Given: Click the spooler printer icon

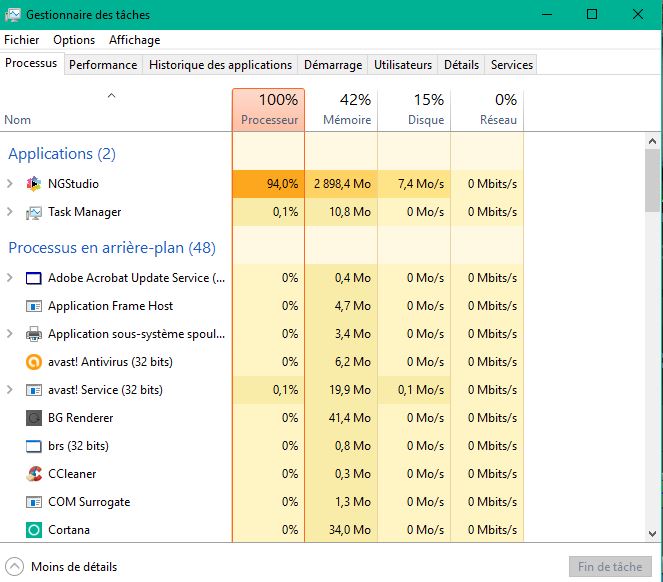Looking at the screenshot, I should point(33,334).
